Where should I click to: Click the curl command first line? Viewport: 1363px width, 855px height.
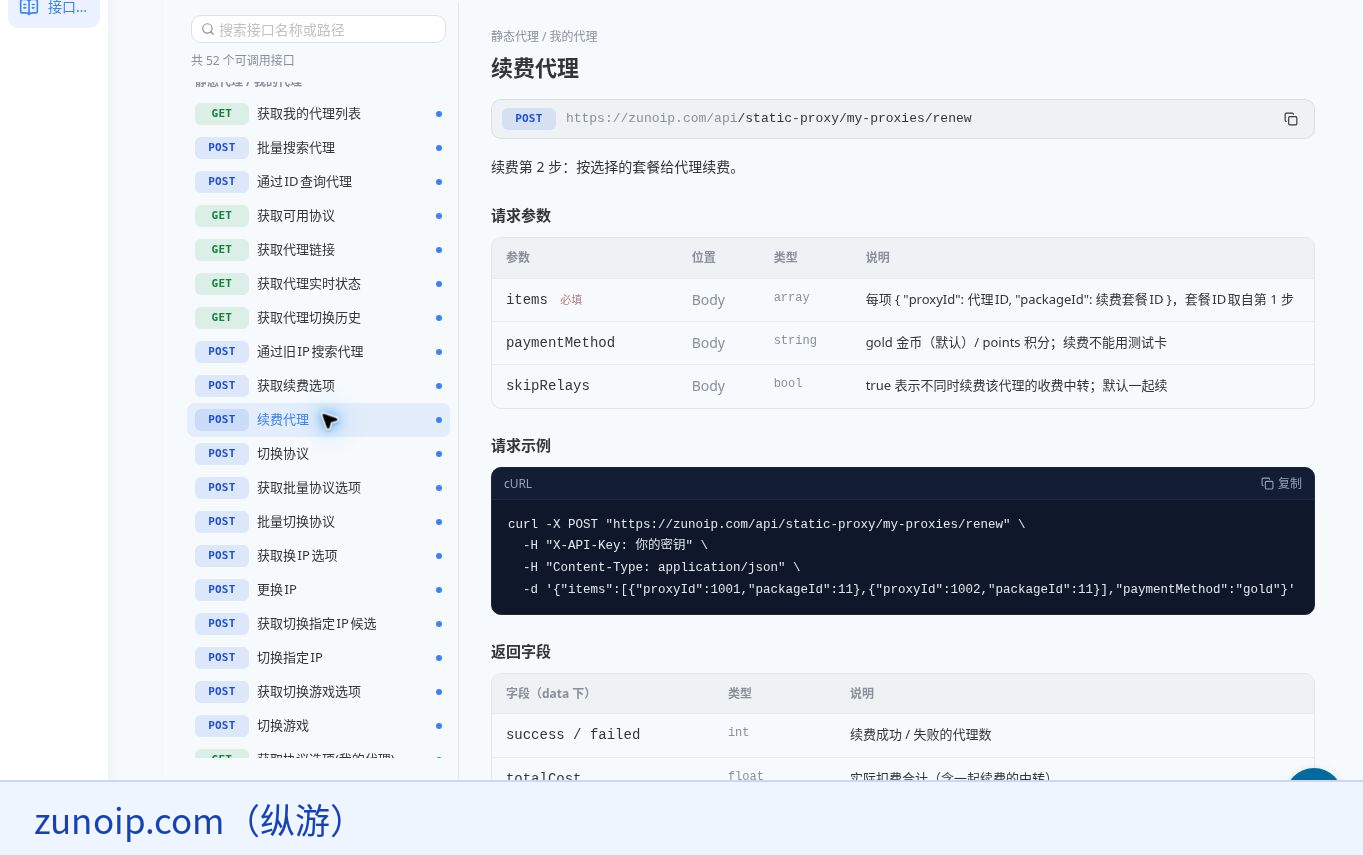766,524
